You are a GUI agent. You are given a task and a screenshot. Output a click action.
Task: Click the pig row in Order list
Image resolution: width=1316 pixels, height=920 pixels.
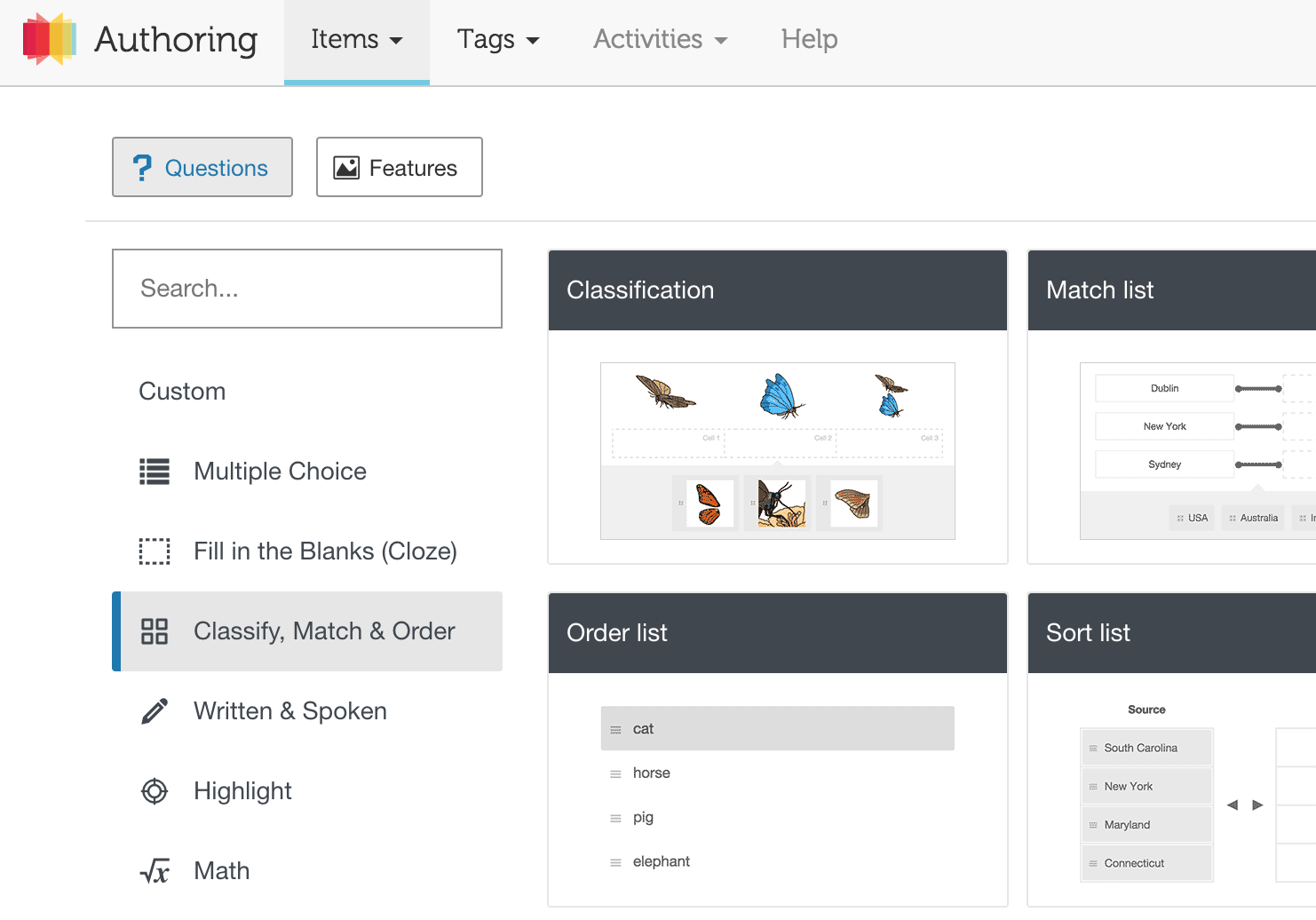[778, 818]
